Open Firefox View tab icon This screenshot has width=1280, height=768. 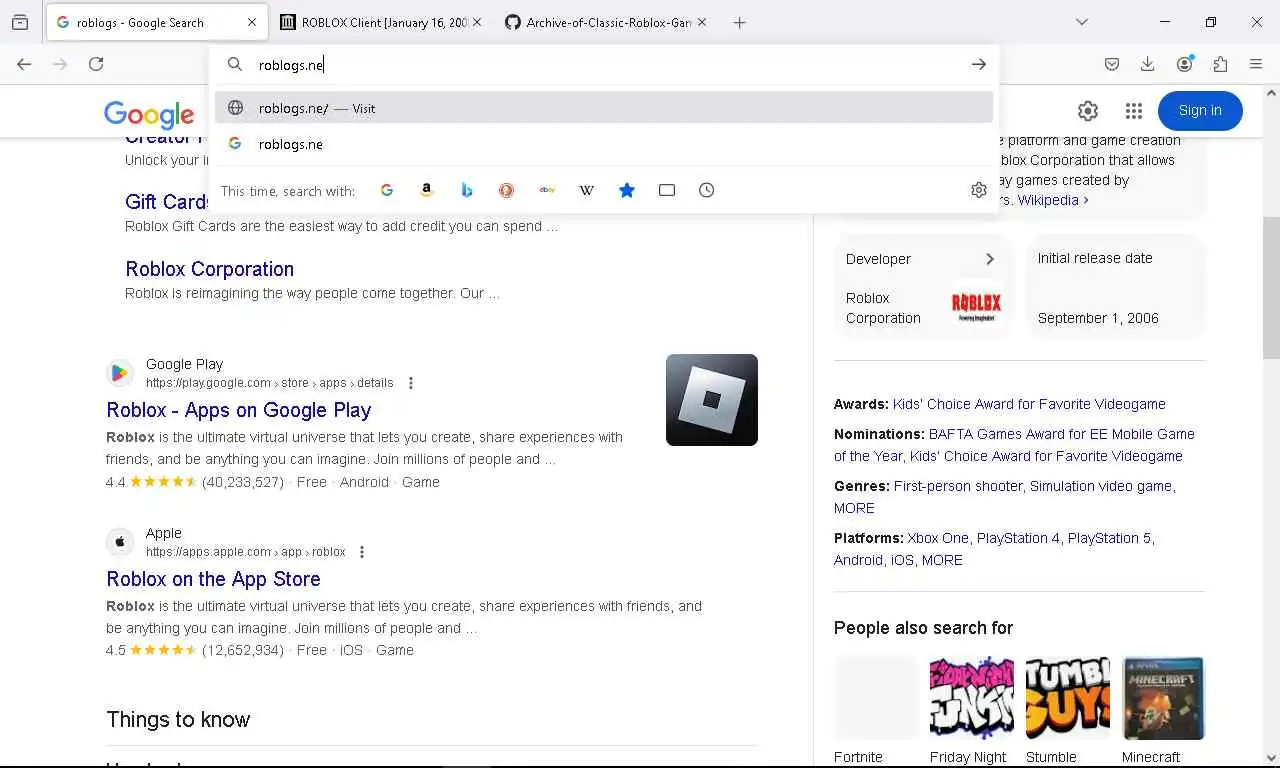pos(20,22)
